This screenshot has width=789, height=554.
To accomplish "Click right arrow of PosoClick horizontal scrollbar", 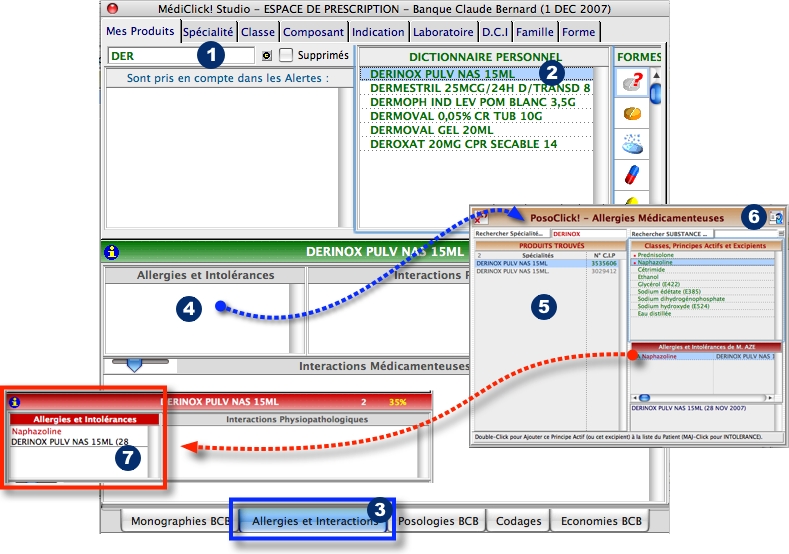I will 770,398.
